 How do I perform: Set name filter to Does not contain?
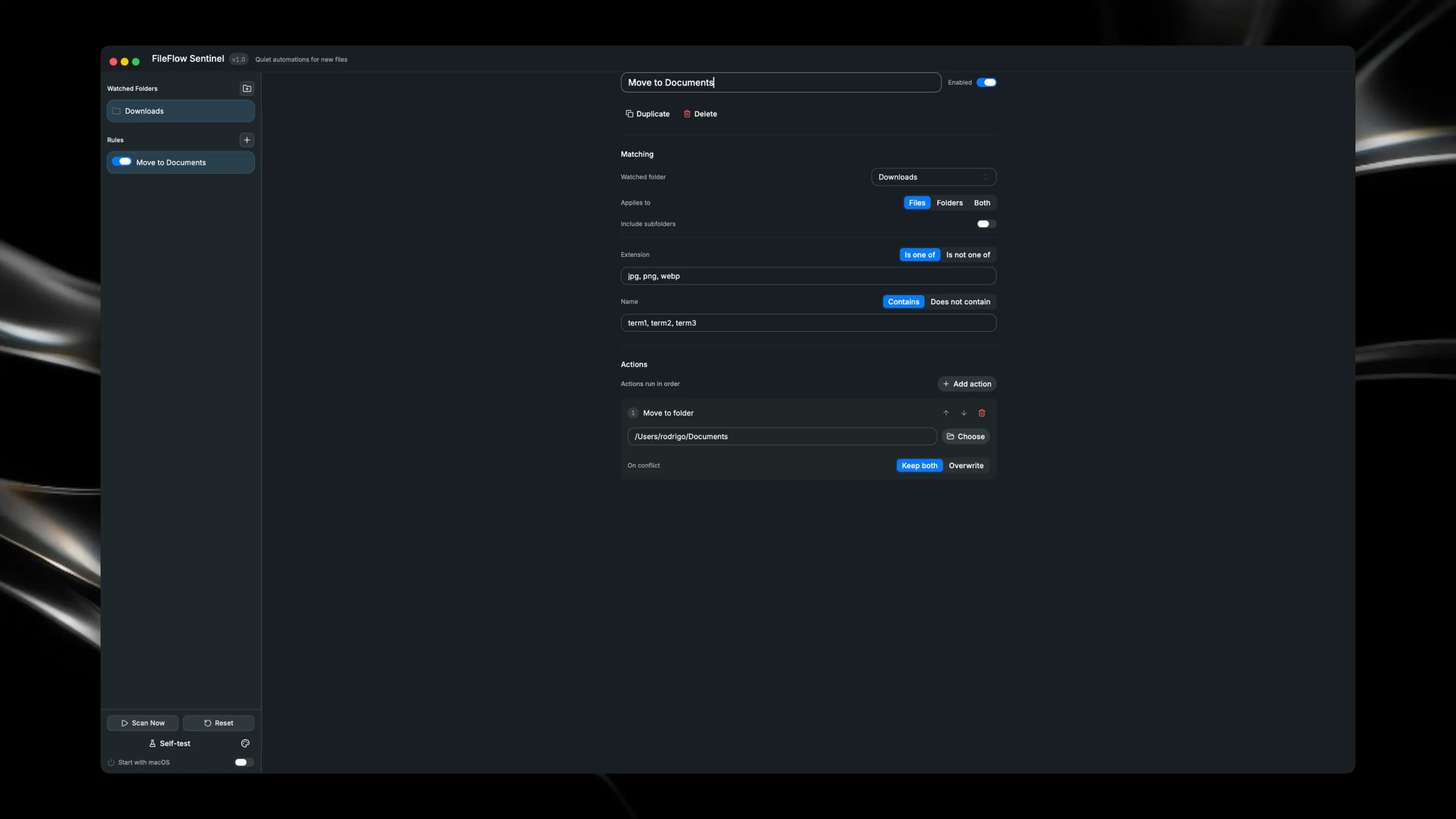(961, 302)
